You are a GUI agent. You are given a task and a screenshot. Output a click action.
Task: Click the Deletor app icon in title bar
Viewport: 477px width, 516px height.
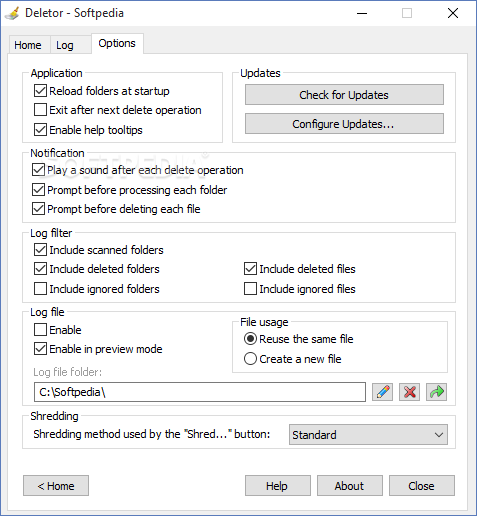point(13,13)
